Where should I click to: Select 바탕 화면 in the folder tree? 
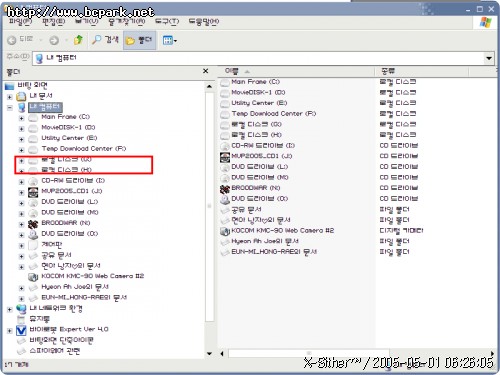(32, 85)
